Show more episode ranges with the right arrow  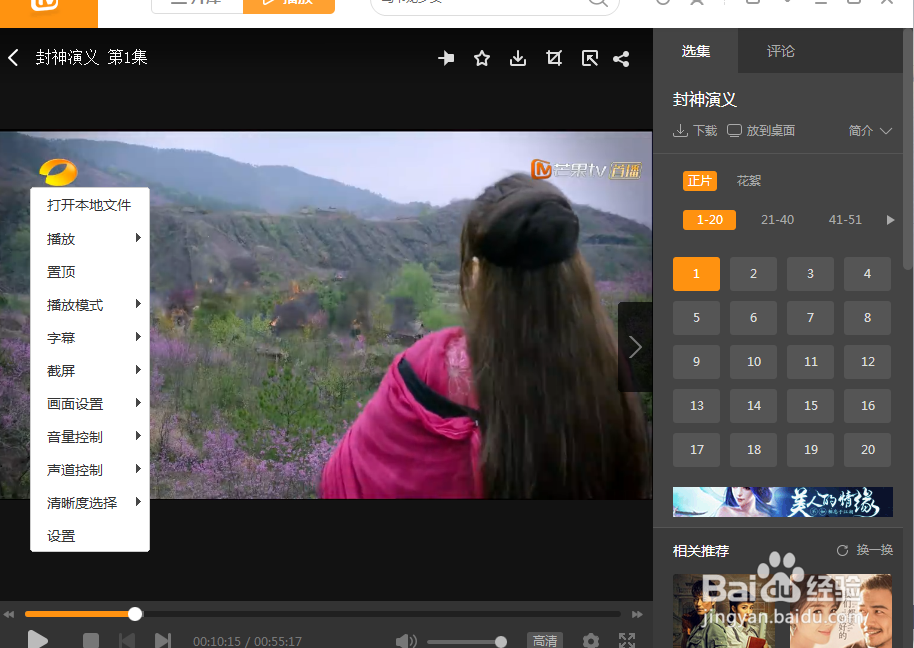(x=890, y=220)
